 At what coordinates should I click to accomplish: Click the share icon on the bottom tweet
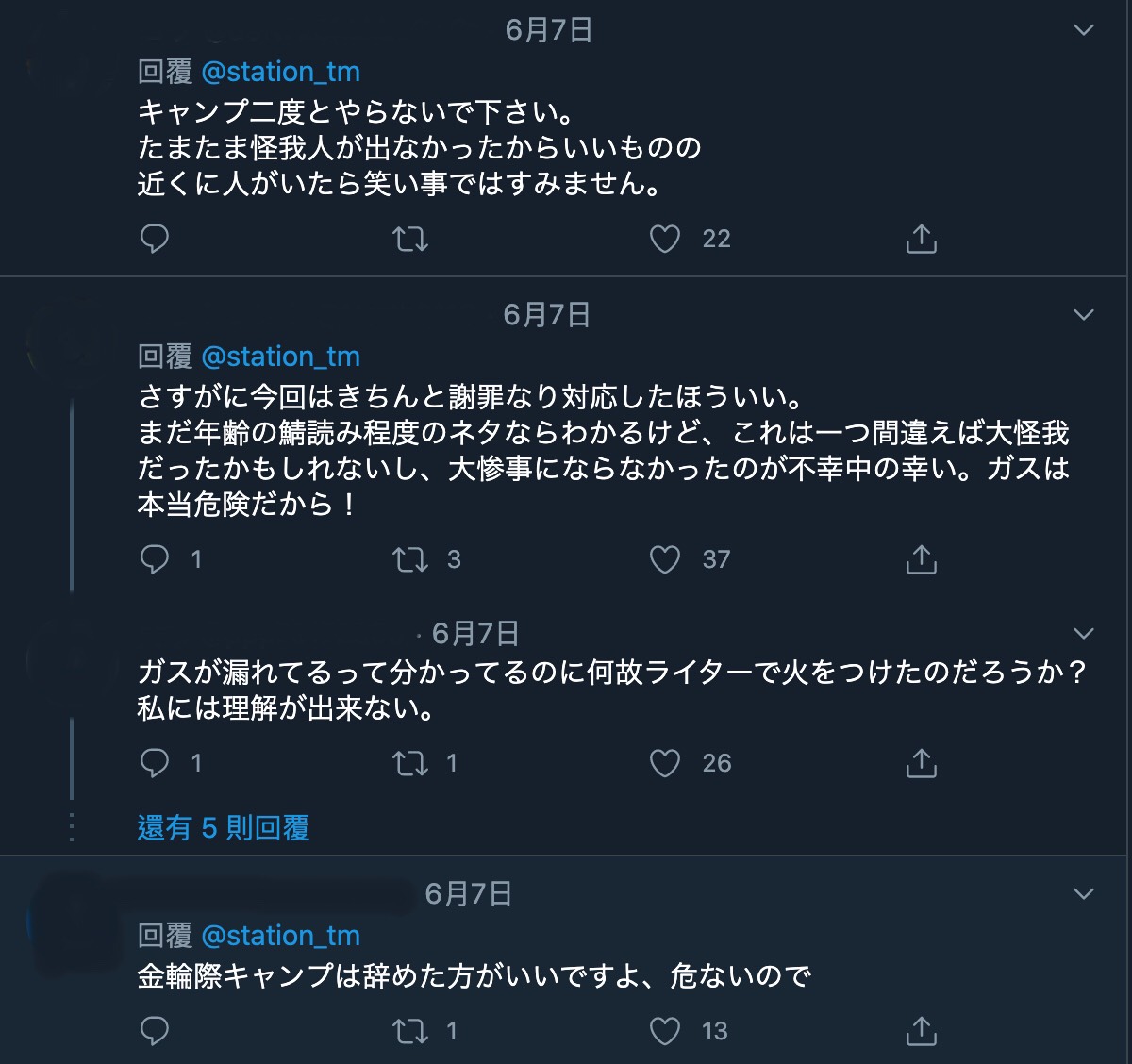click(920, 1031)
